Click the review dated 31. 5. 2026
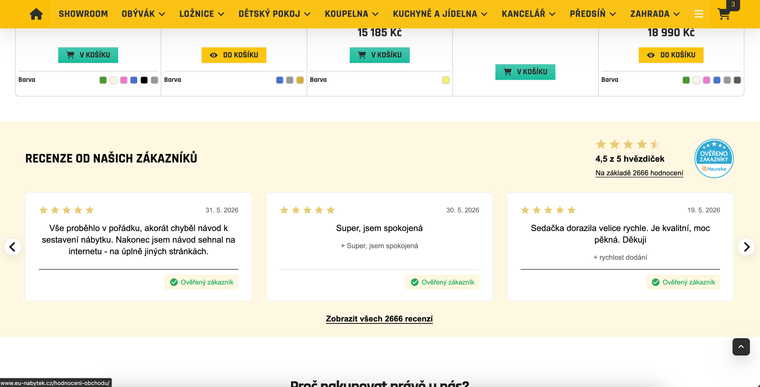 point(139,247)
